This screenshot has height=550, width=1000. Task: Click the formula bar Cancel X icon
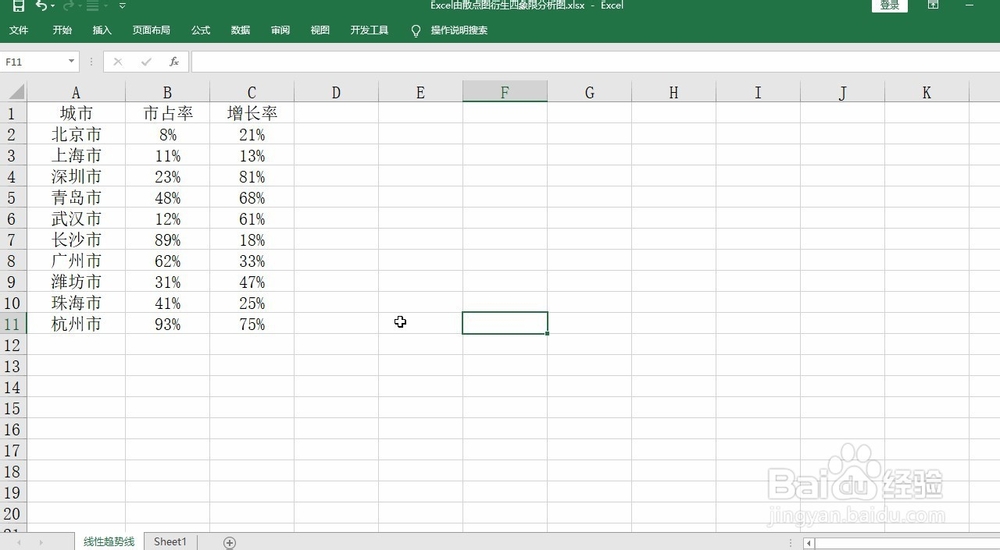[118, 62]
